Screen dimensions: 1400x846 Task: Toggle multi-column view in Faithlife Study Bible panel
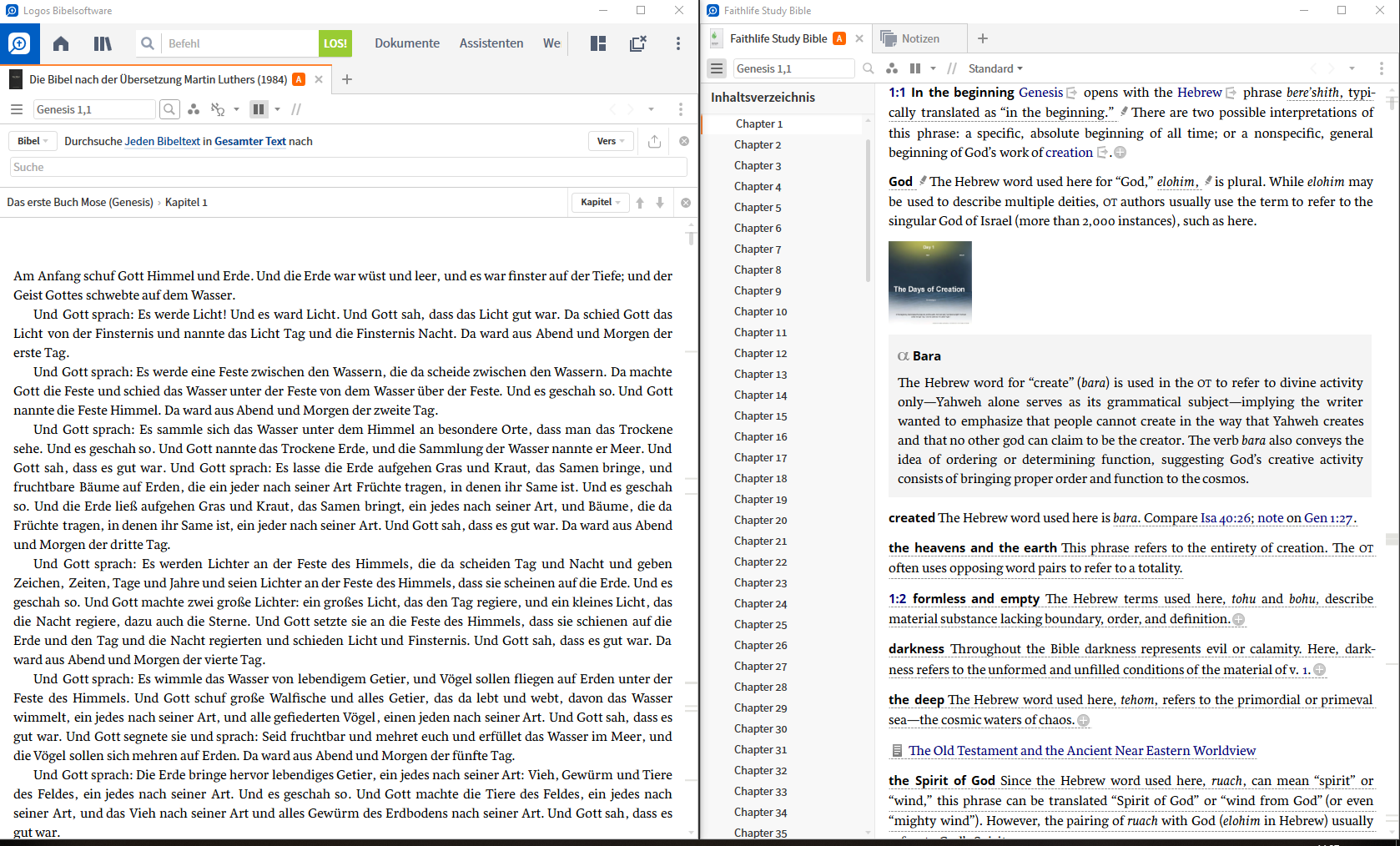(x=915, y=68)
